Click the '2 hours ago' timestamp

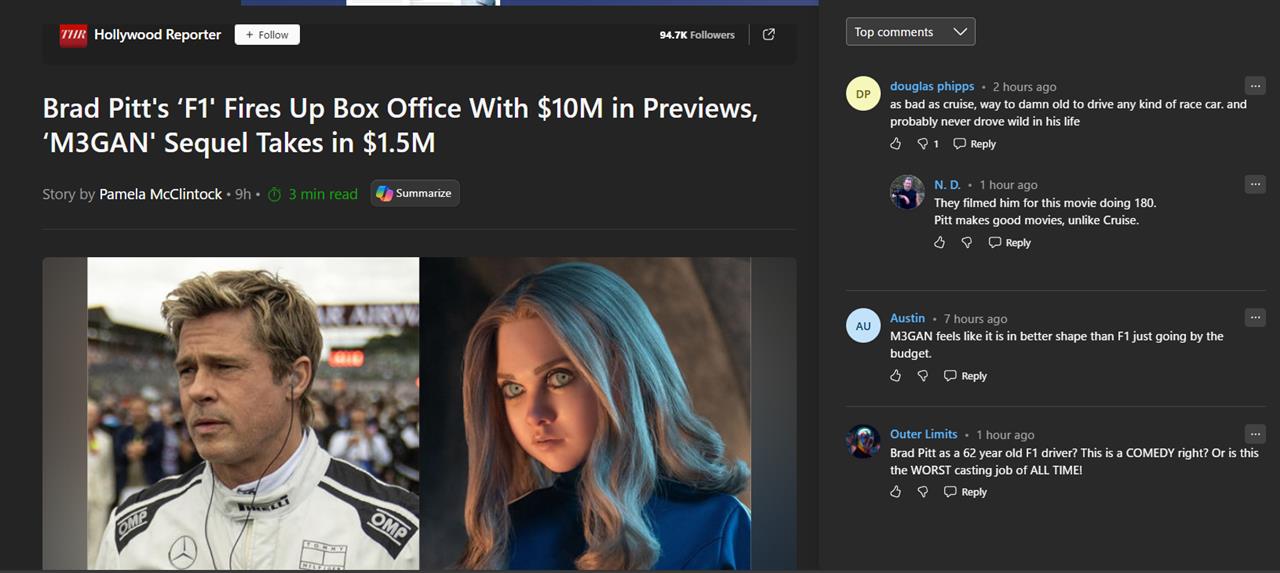(1024, 87)
